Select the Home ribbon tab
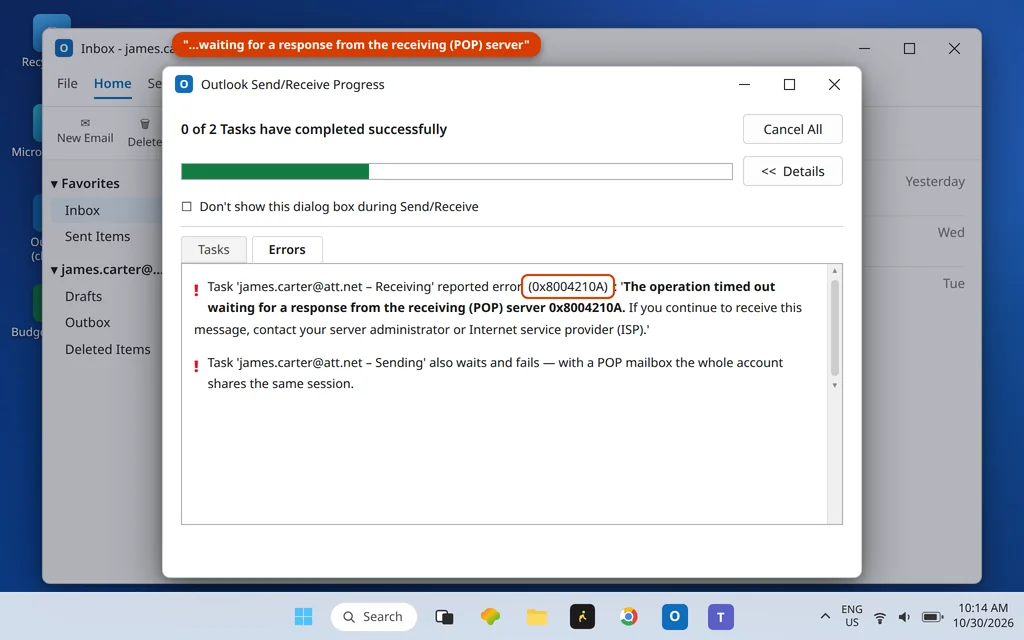Screen dimensions: 1024x640 [112, 84]
